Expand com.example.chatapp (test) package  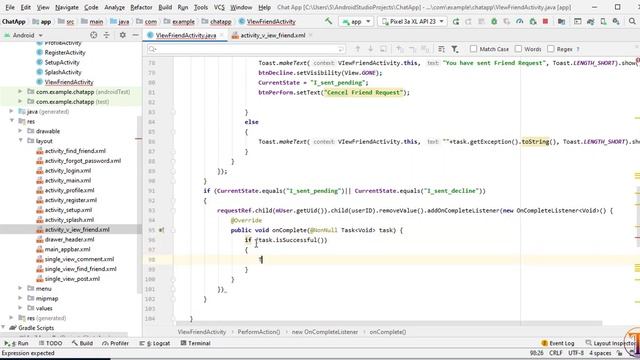(x=20, y=101)
